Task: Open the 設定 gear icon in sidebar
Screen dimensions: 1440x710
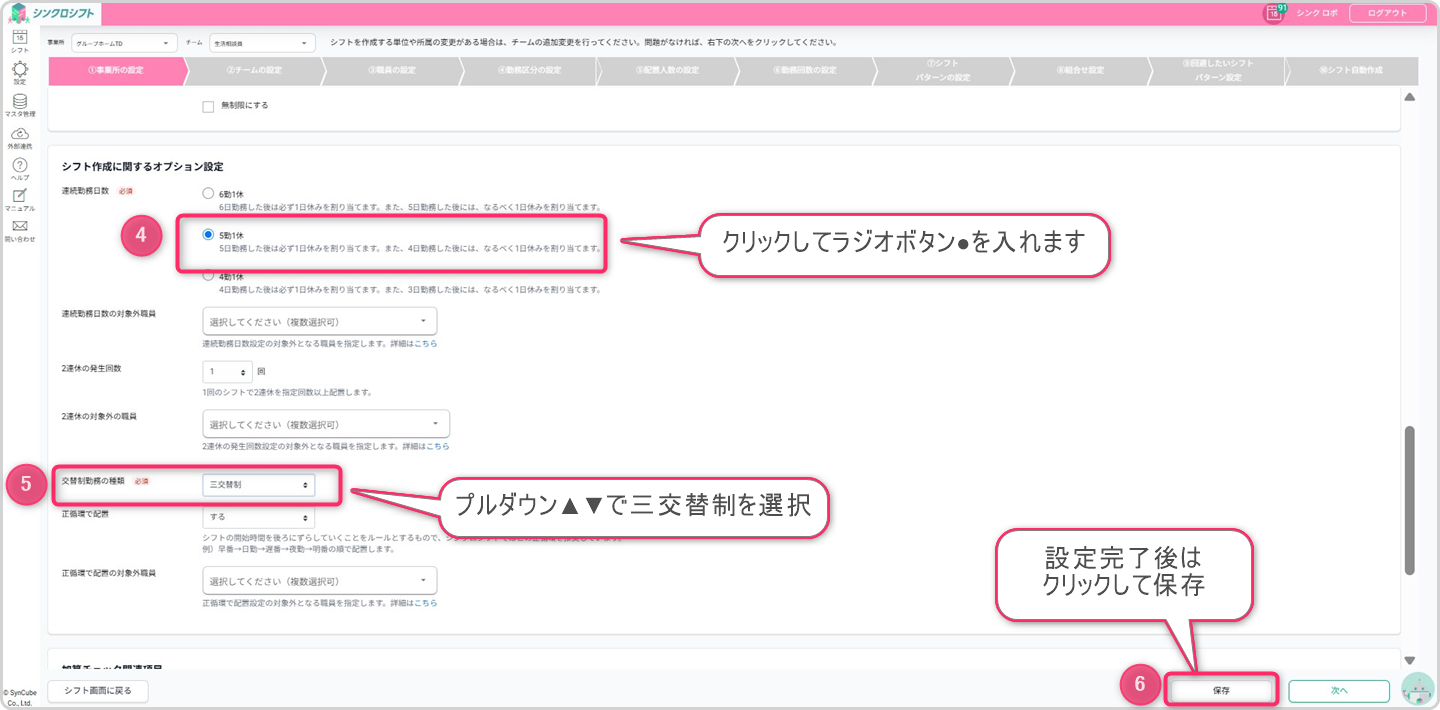Action: [x=19, y=70]
